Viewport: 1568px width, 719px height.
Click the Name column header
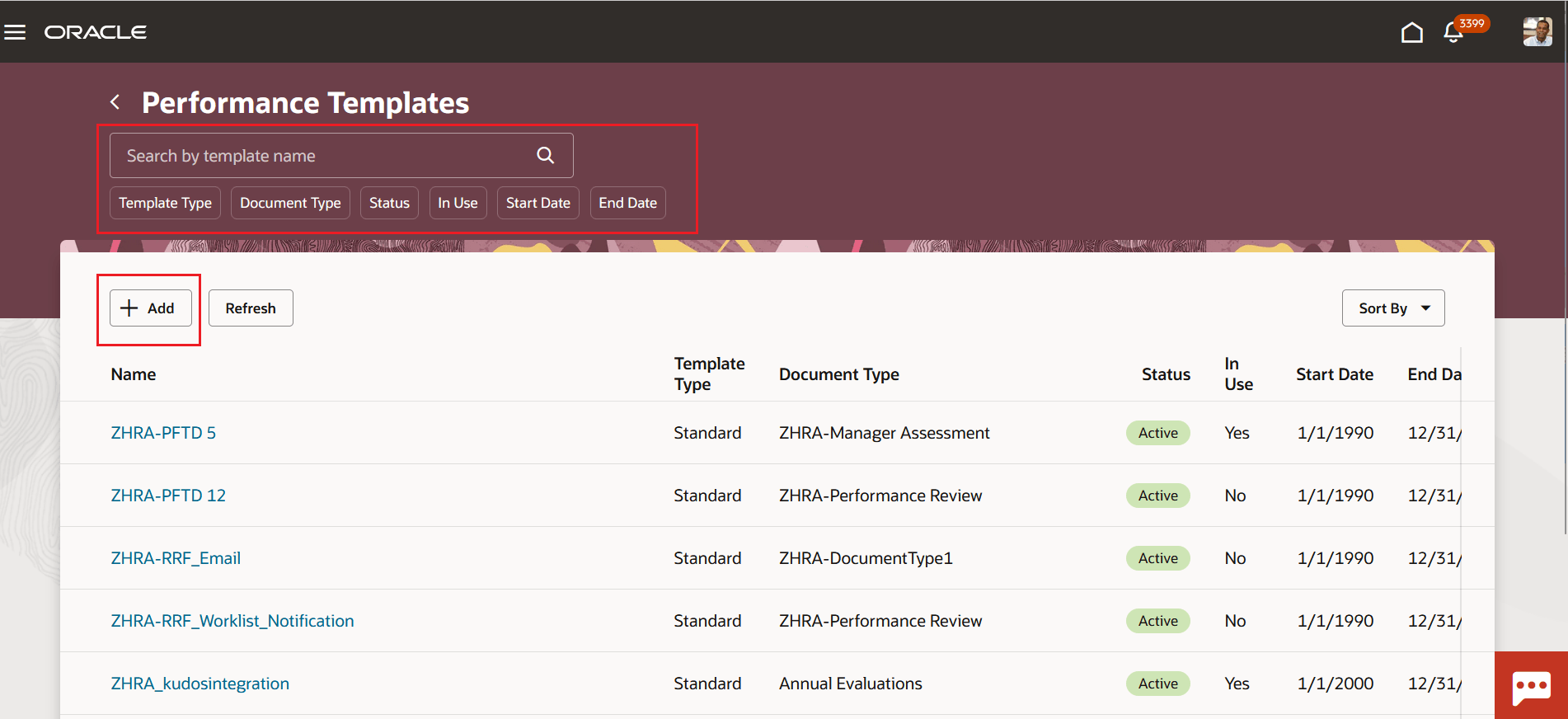coord(134,374)
